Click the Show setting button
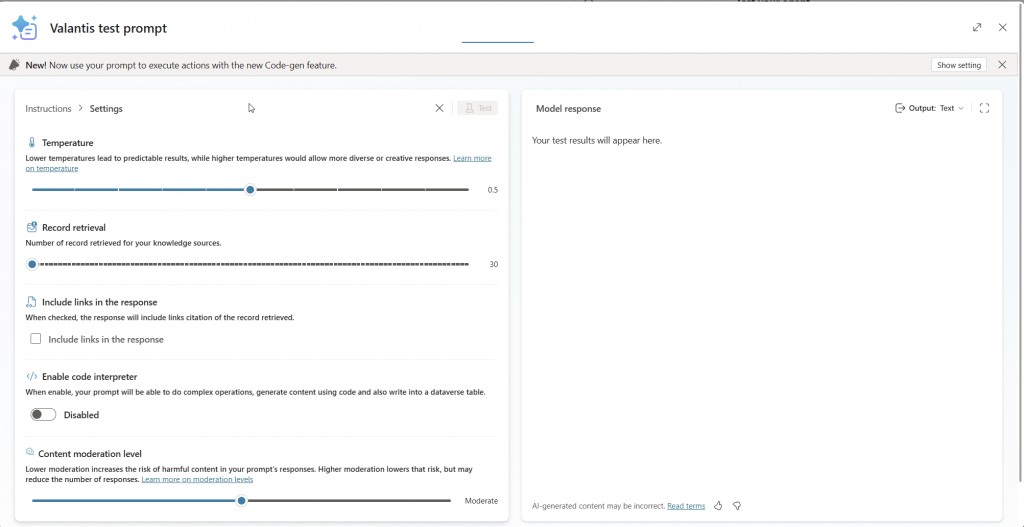The image size is (1024, 527). [x=958, y=65]
